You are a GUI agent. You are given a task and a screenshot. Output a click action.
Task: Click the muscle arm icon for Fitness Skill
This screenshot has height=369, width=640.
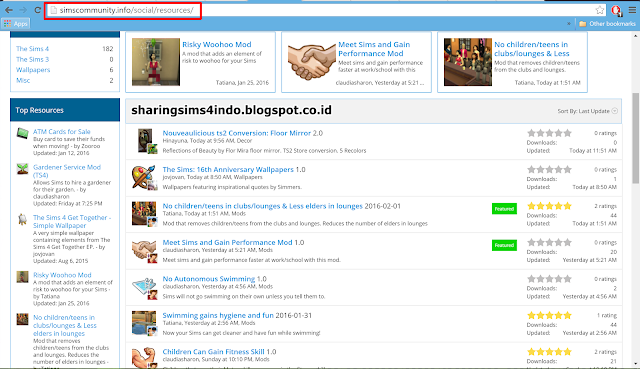pyautogui.click(x=144, y=358)
